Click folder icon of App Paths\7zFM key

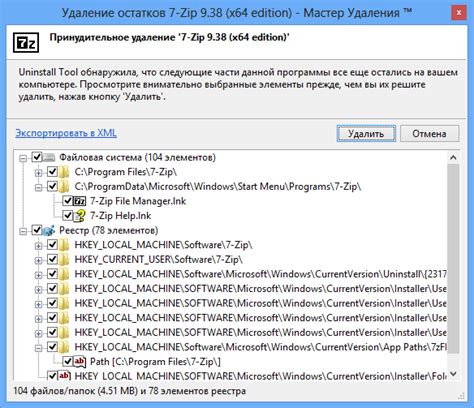pyautogui.click(x=64, y=347)
